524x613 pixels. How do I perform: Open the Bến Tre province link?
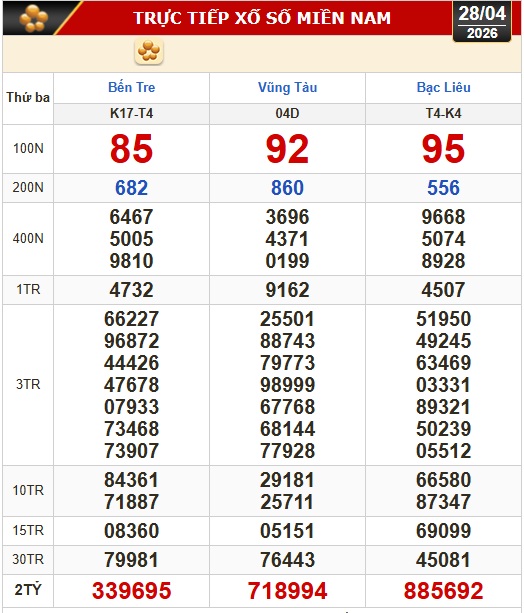131,87
